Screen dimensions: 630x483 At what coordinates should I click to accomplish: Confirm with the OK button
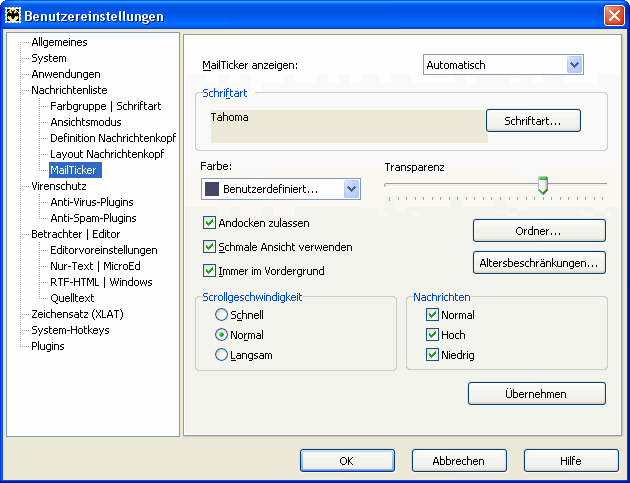pyautogui.click(x=347, y=460)
